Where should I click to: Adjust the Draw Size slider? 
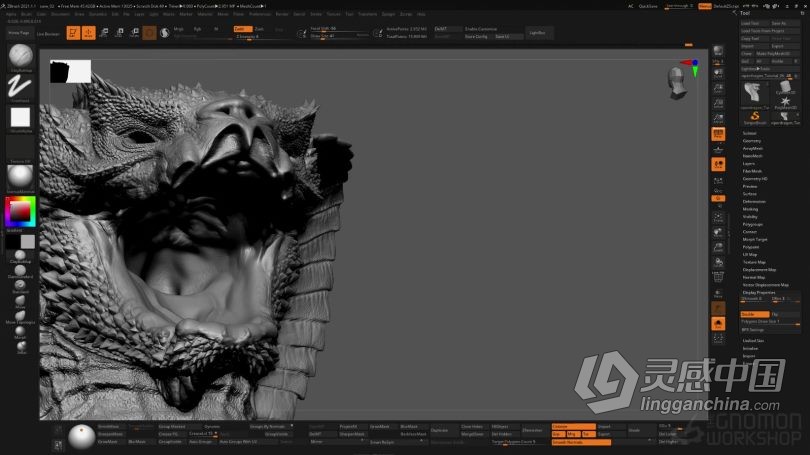(x=339, y=36)
